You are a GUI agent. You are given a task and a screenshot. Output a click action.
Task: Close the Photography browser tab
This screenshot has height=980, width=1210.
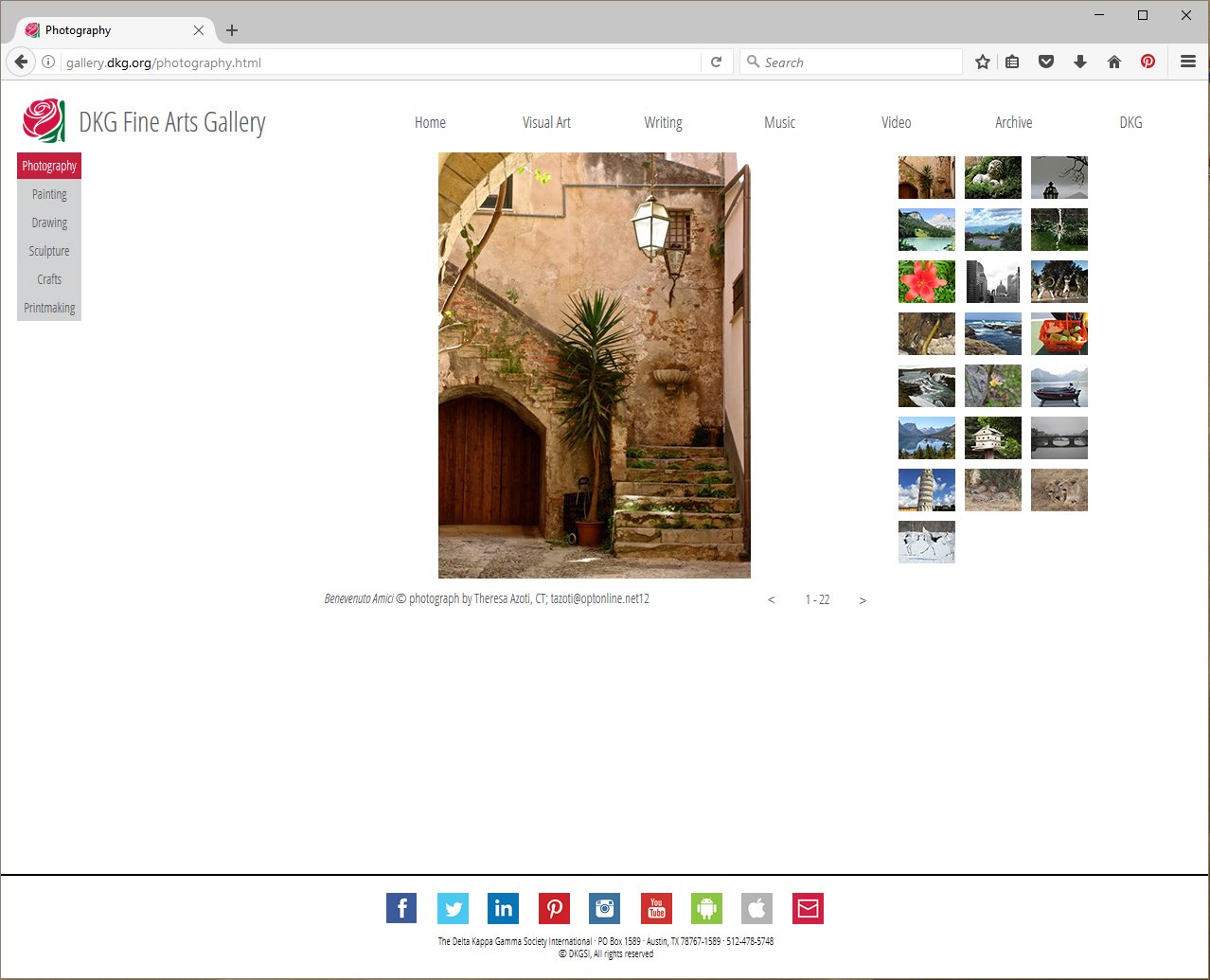(199, 30)
